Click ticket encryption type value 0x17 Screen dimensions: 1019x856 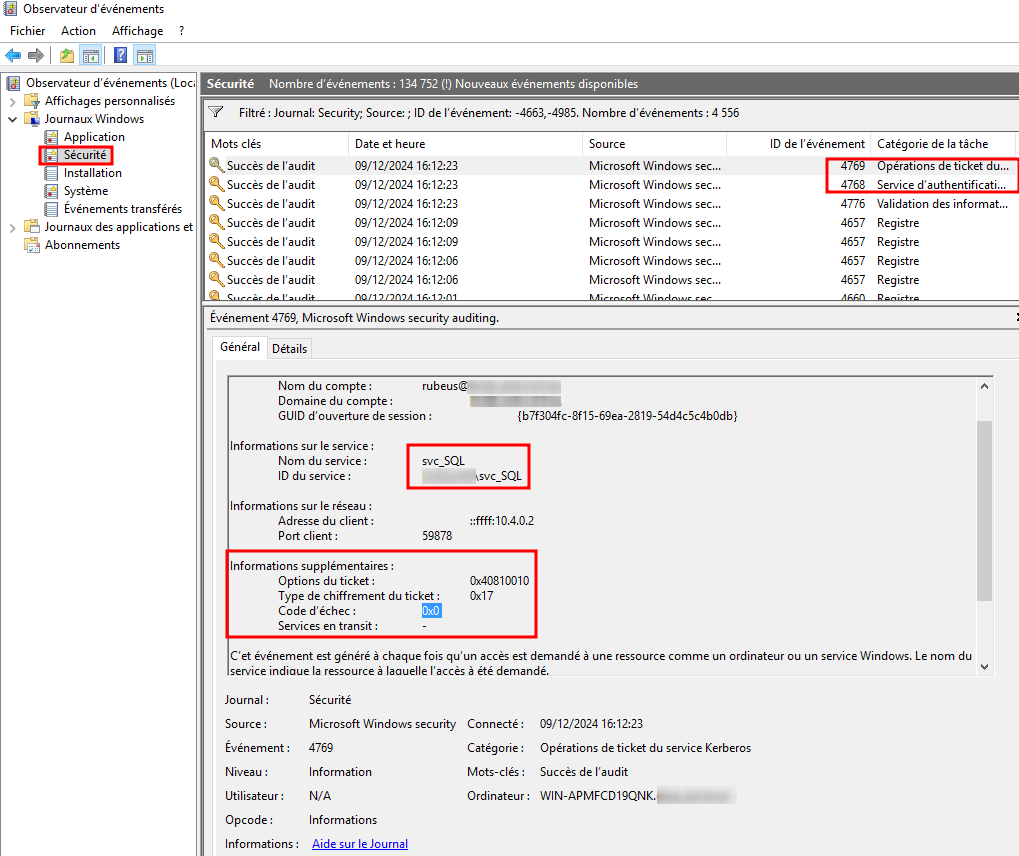[x=482, y=596]
